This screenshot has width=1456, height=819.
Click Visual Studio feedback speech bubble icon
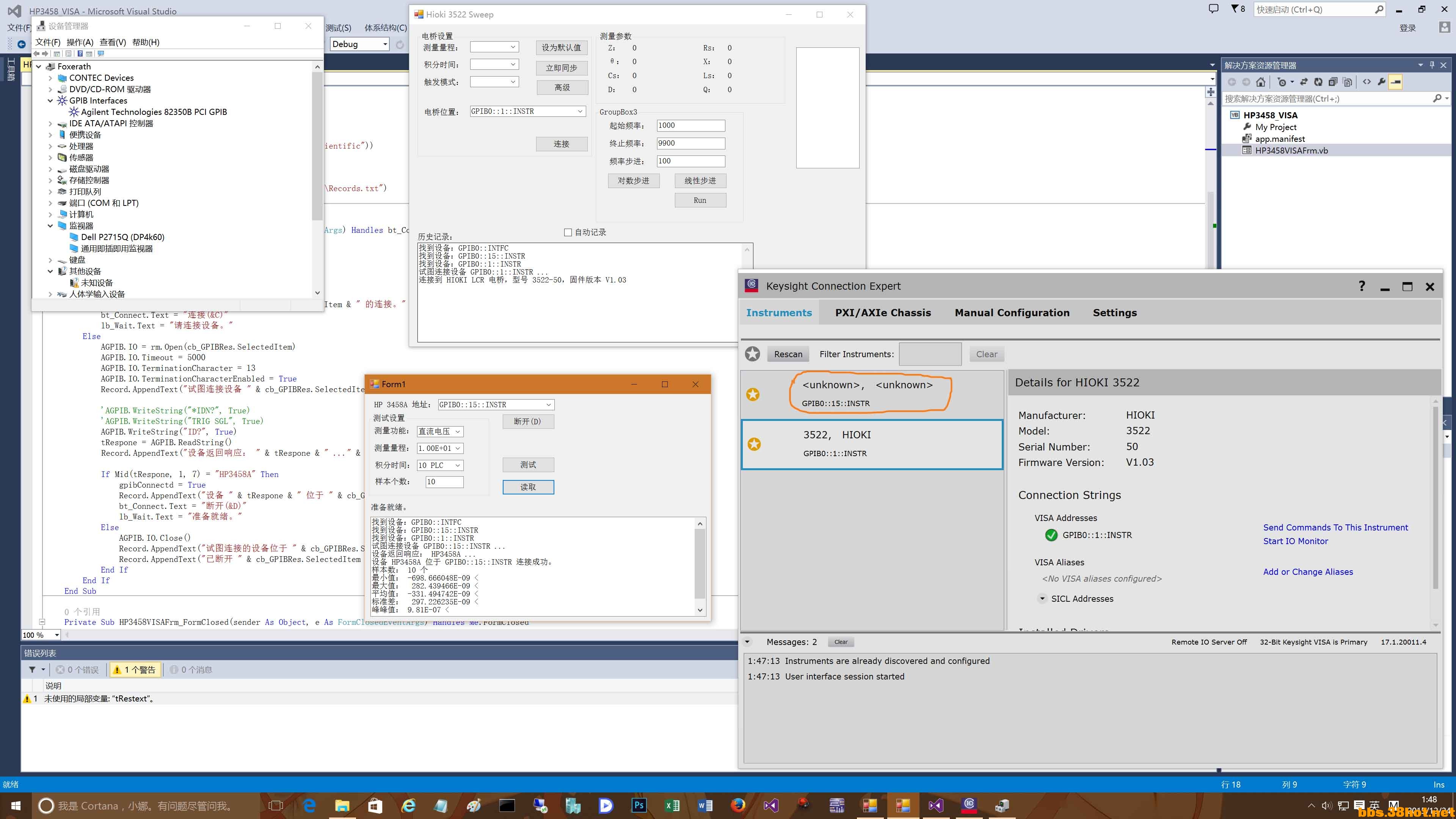[1213, 9]
